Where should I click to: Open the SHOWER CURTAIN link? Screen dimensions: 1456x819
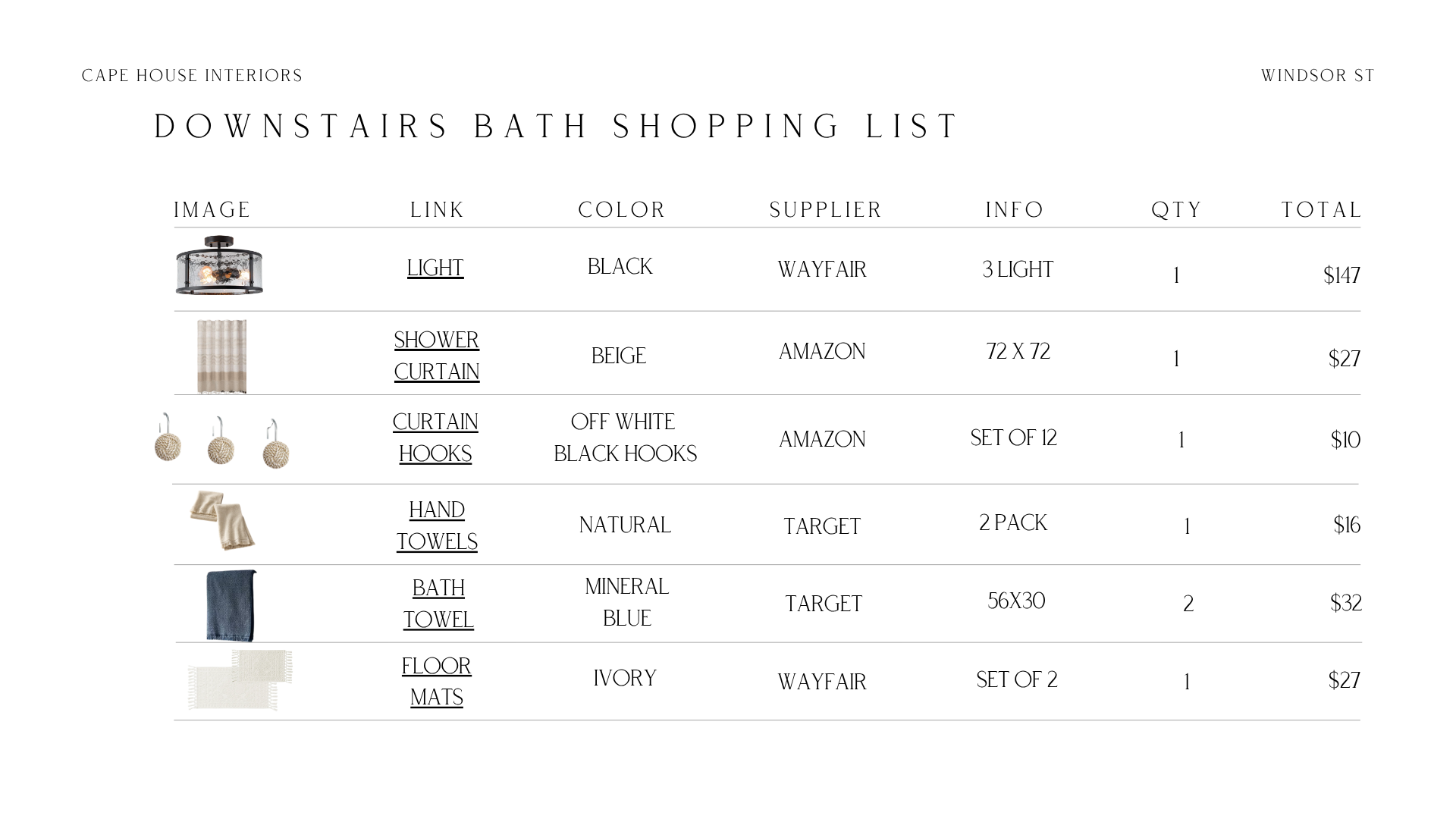coord(437,356)
